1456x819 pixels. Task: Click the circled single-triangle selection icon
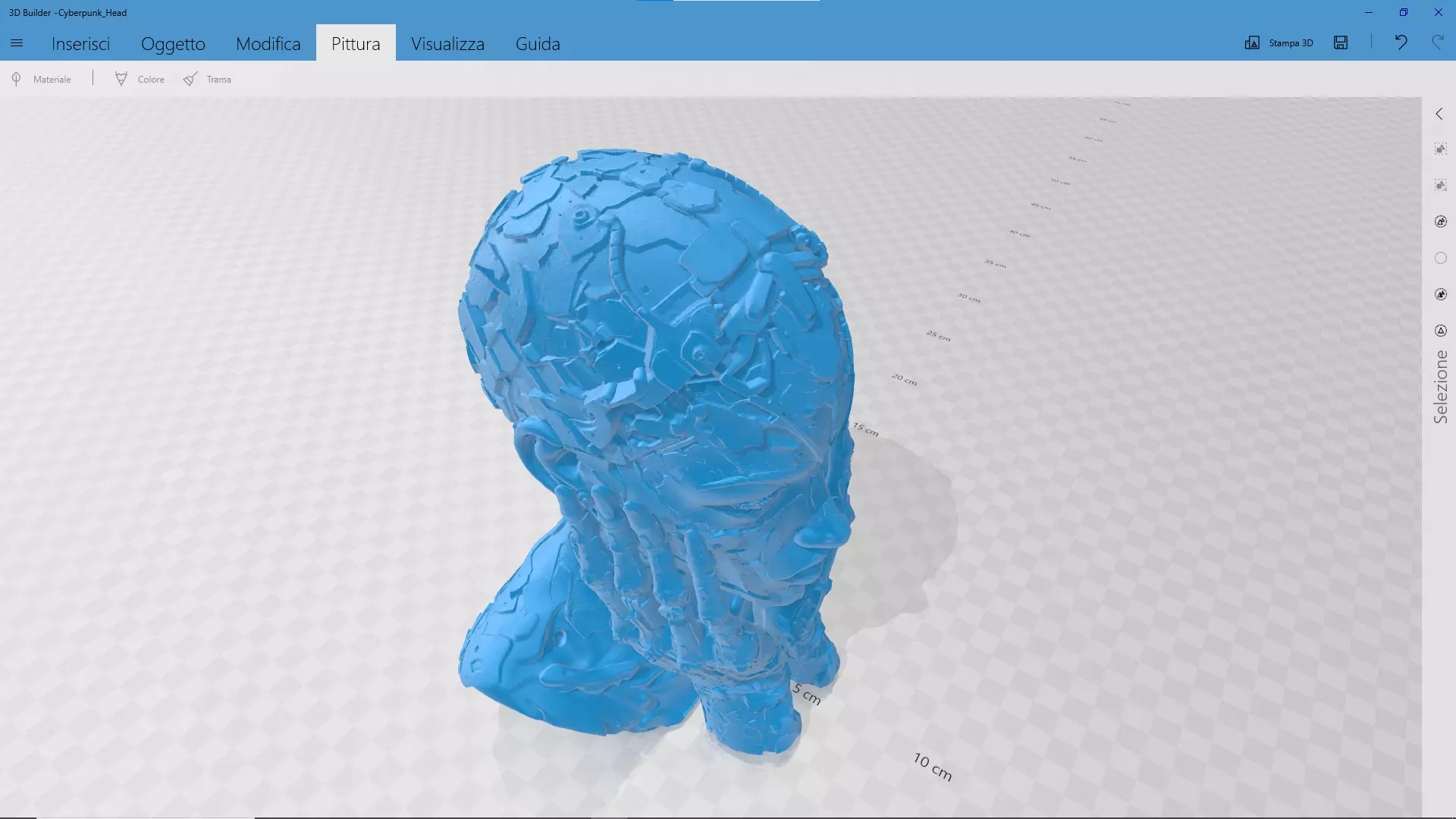1441,331
